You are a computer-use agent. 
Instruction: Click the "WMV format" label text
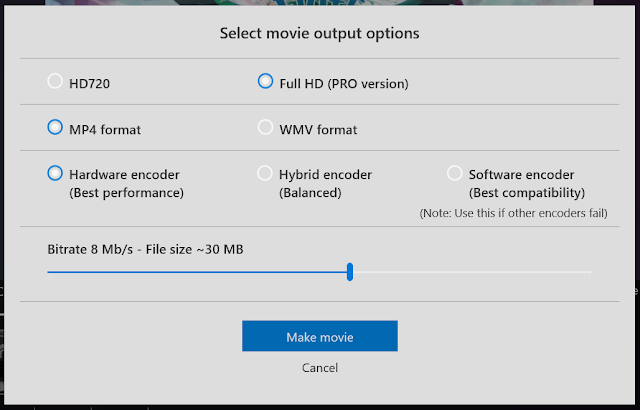pos(318,129)
